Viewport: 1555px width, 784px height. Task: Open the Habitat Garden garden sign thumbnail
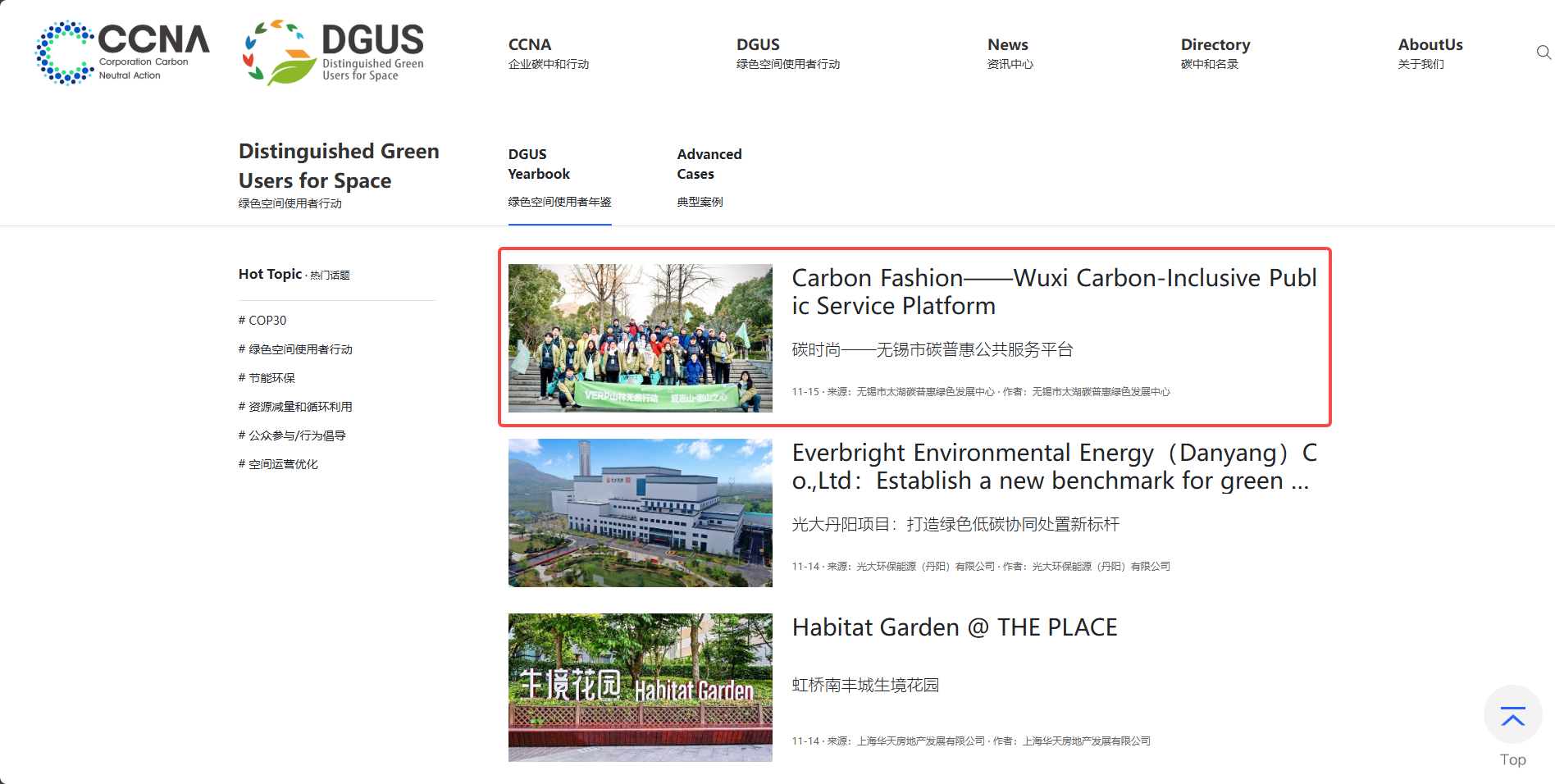(x=640, y=687)
